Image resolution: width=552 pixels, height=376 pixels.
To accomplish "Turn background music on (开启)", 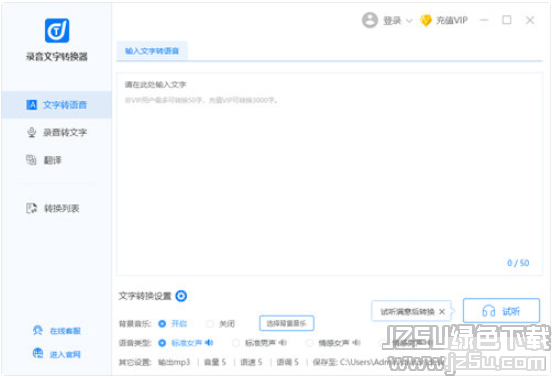I will pyautogui.click(x=162, y=324).
